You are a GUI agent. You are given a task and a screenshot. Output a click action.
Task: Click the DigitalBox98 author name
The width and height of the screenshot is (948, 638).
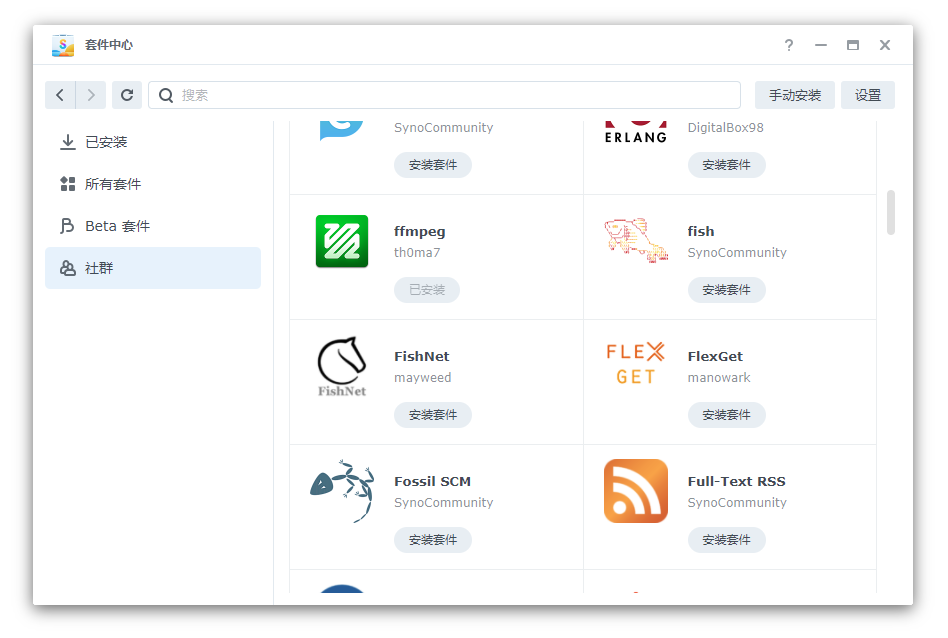pos(726,128)
